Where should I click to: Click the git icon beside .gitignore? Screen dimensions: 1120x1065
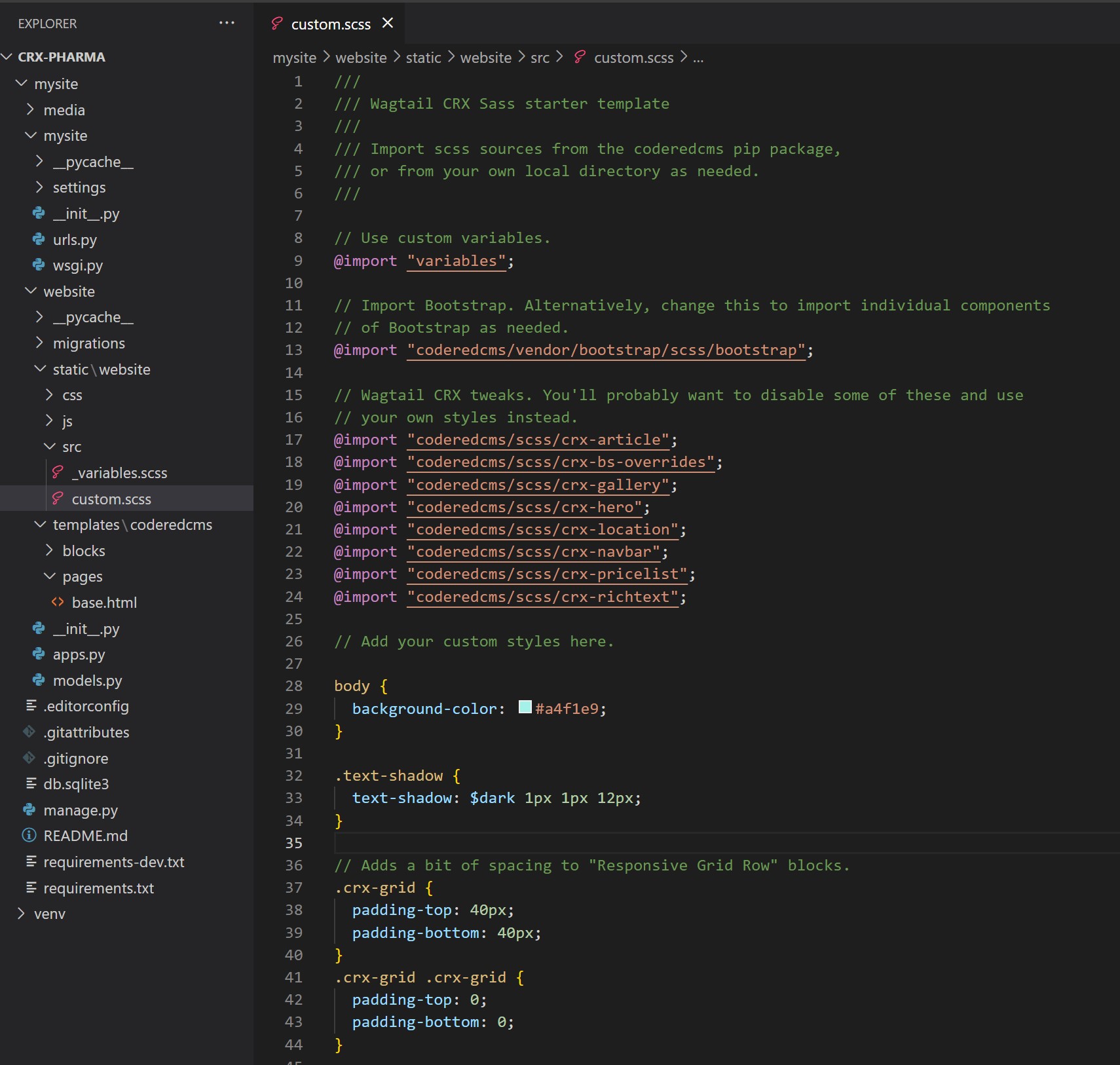(29, 758)
